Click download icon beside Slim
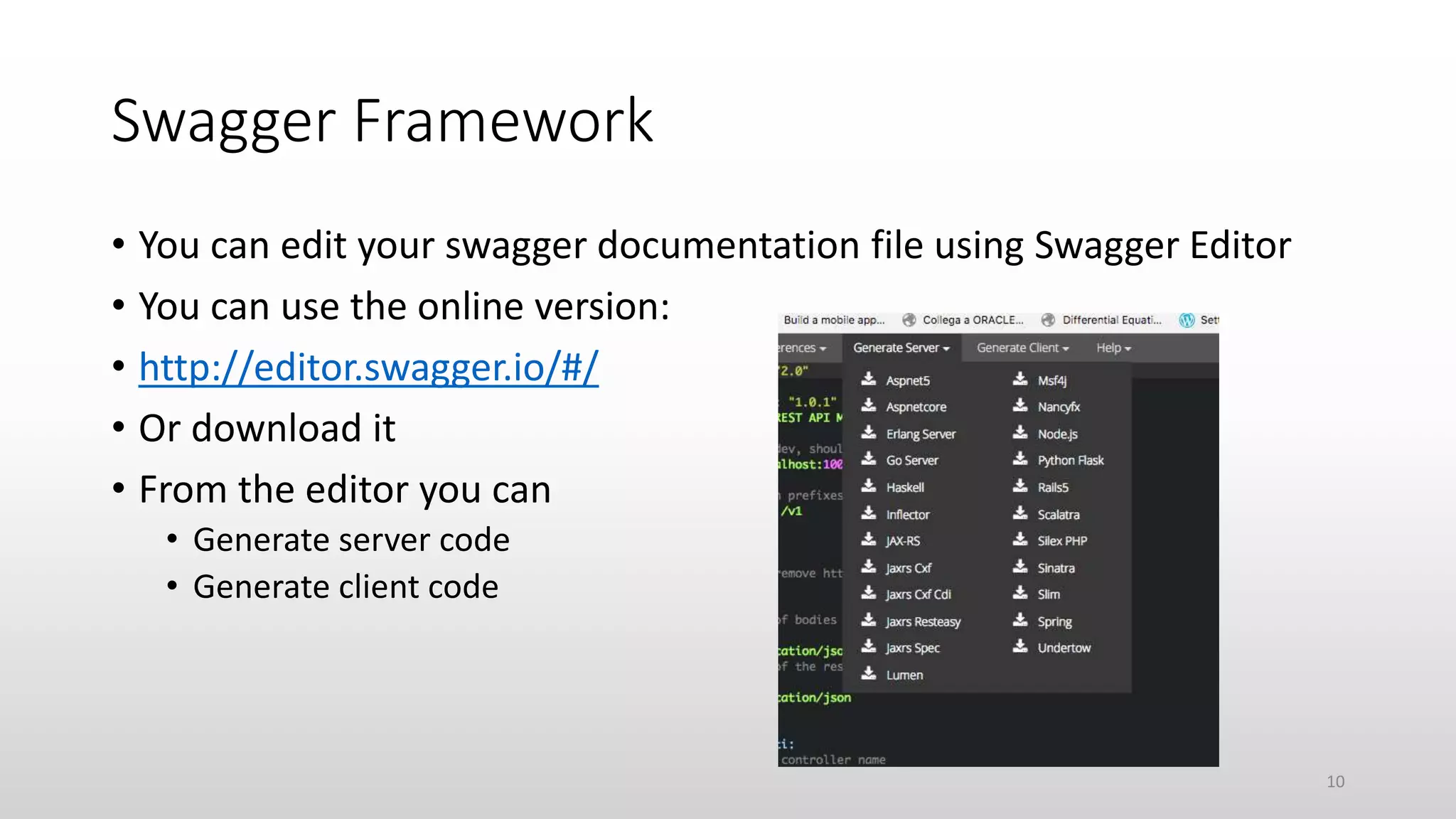 [1020, 592]
